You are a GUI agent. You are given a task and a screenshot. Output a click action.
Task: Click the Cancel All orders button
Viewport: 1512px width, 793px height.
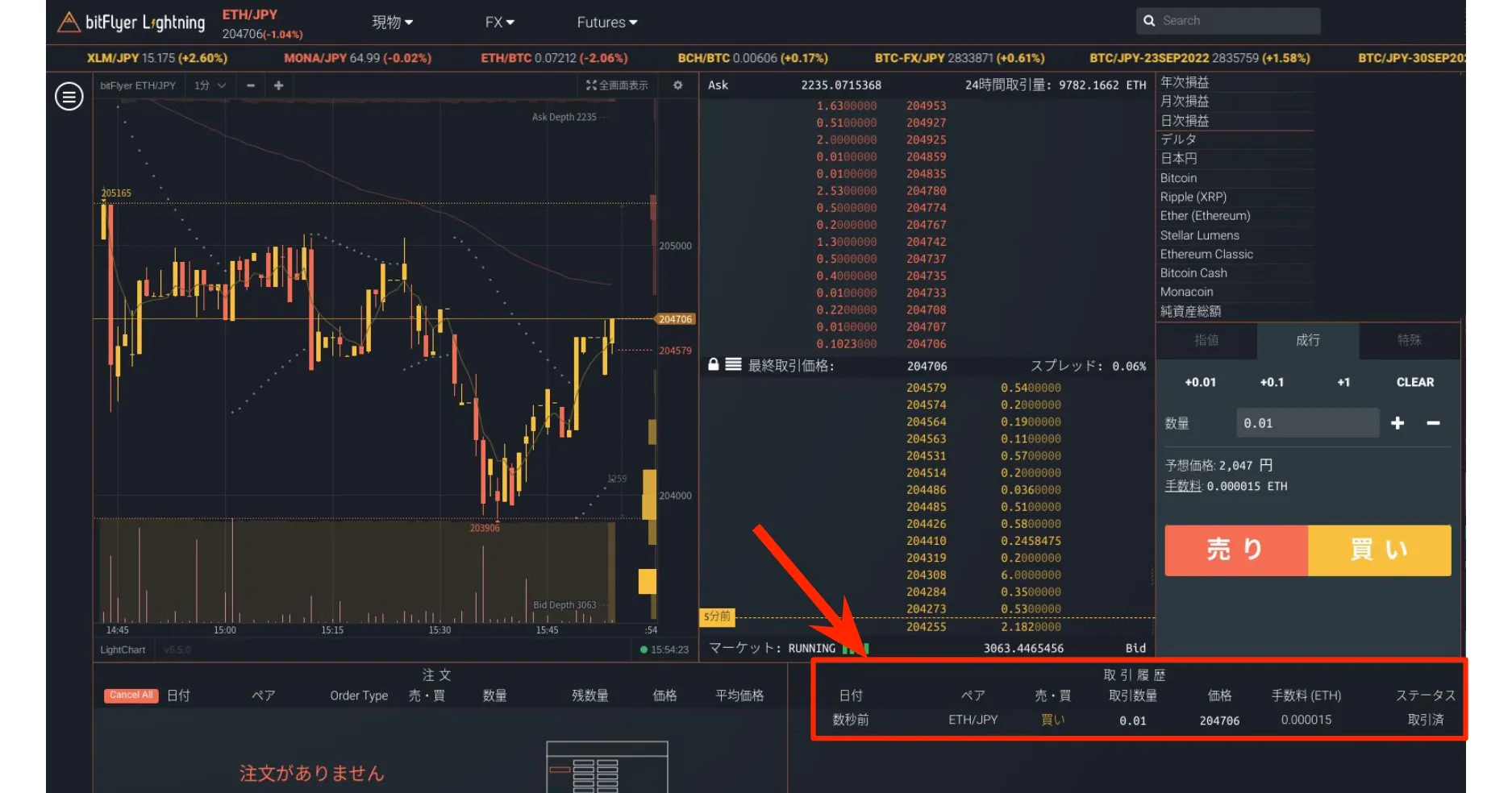(131, 695)
